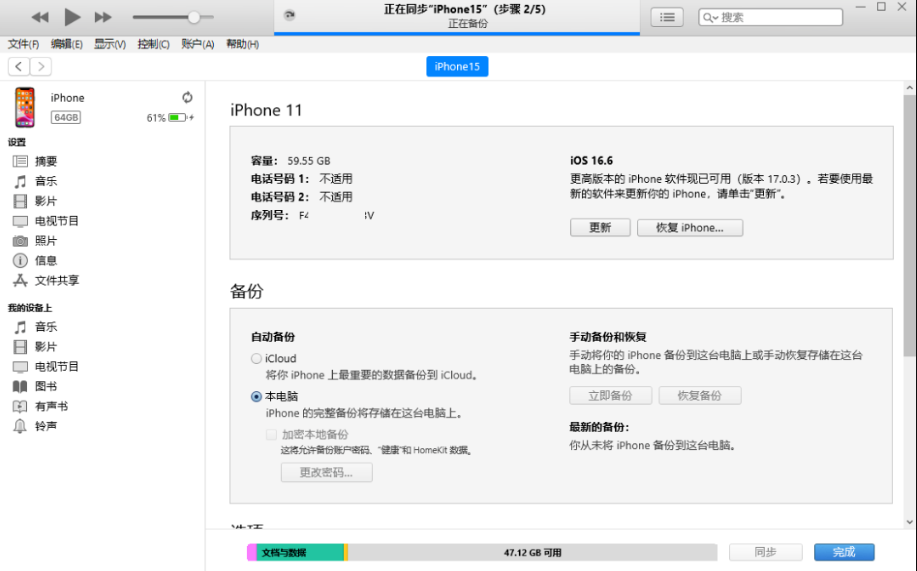Go back with the left chevron button

(x=19, y=66)
